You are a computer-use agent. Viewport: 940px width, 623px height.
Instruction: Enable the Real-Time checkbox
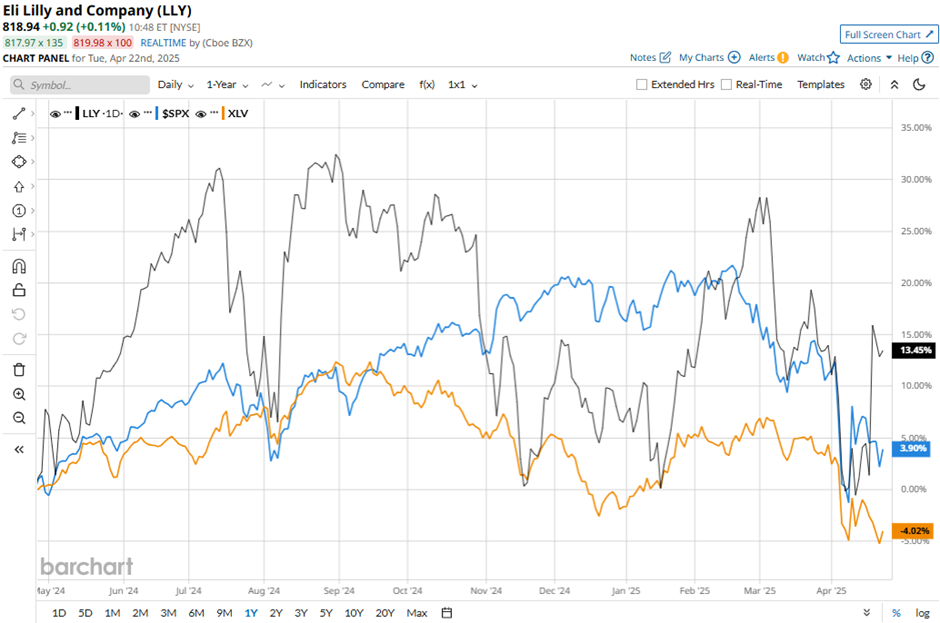click(726, 85)
